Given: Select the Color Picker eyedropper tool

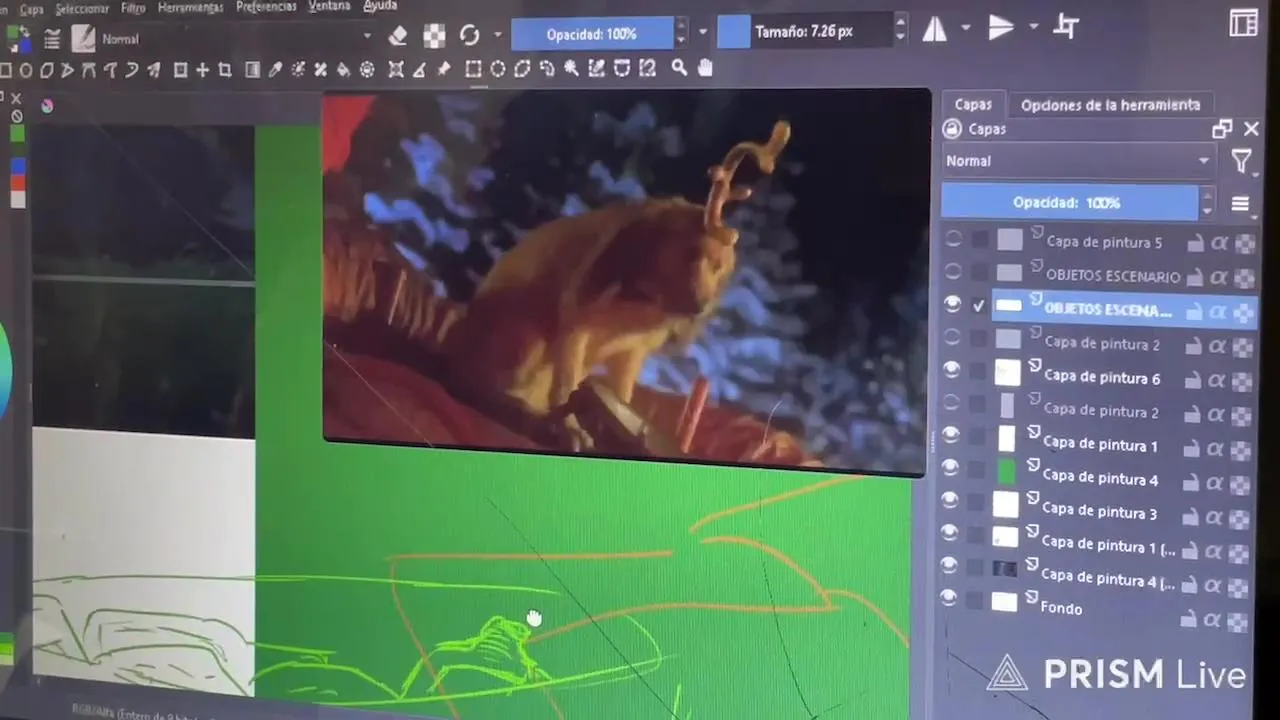Looking at the screenshot, I should click(x=275, y=69).
